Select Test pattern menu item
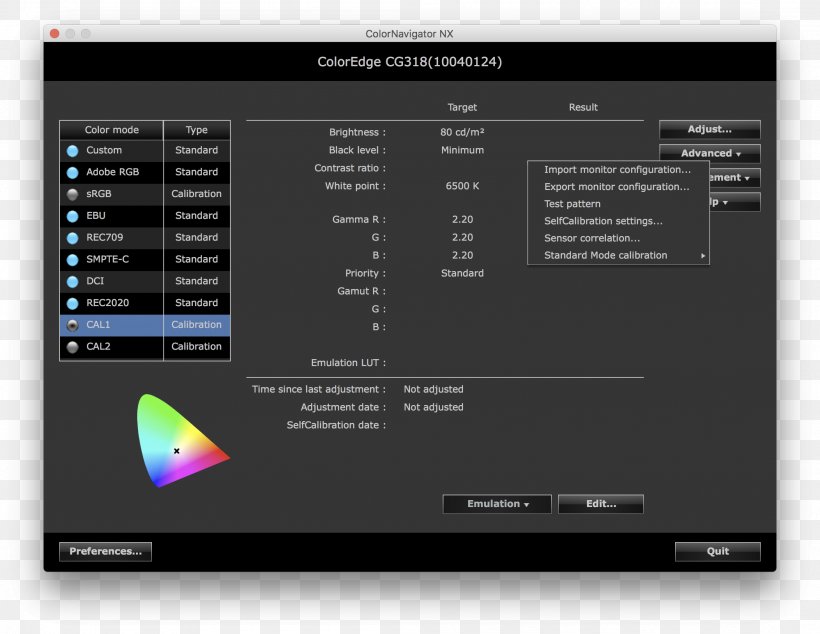 point(618,204)
